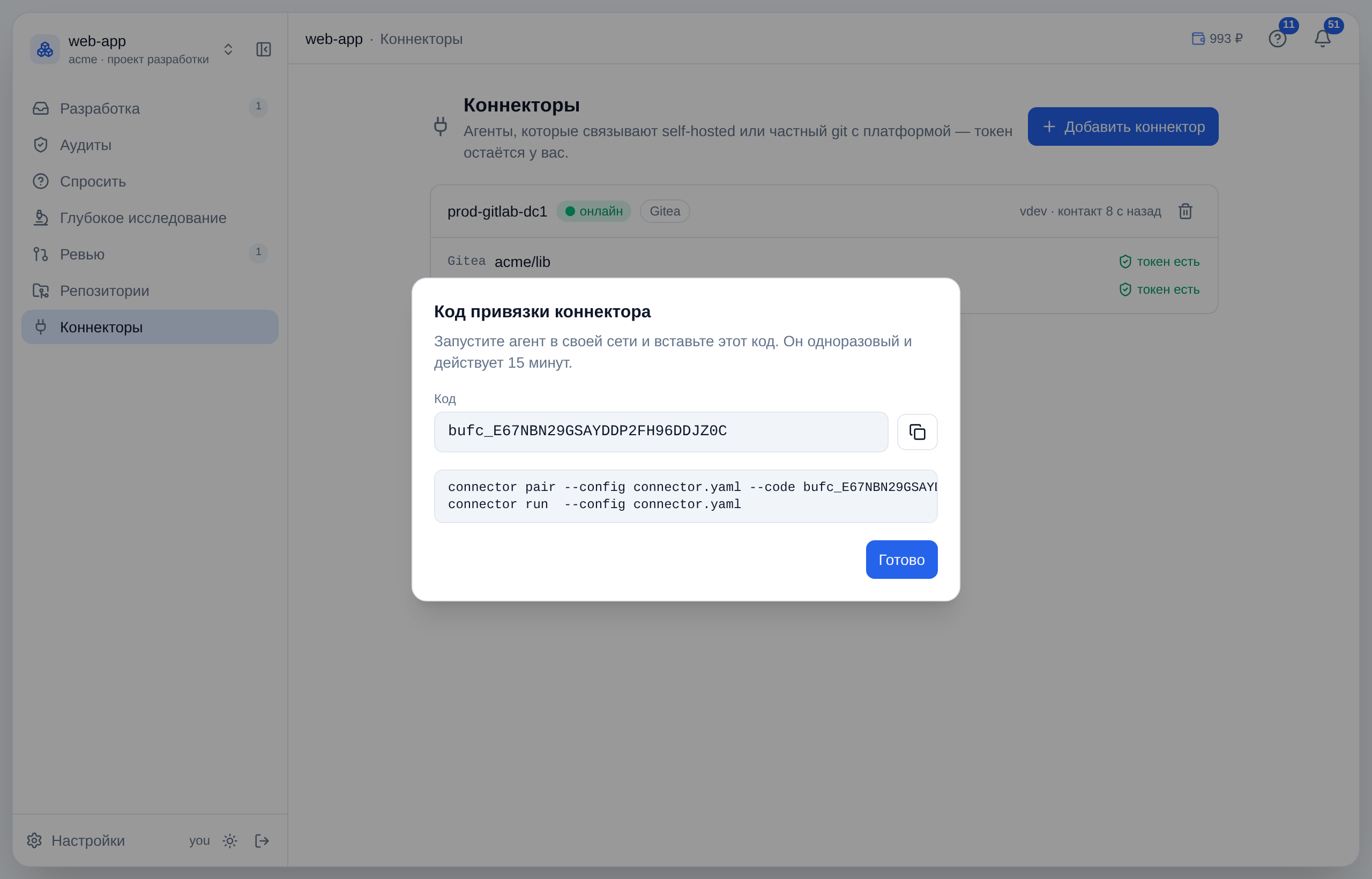1372x879 pixels.
Task: Copy the pairing code with copy icon
Action: pyautogui.click(x=917, y=432)
